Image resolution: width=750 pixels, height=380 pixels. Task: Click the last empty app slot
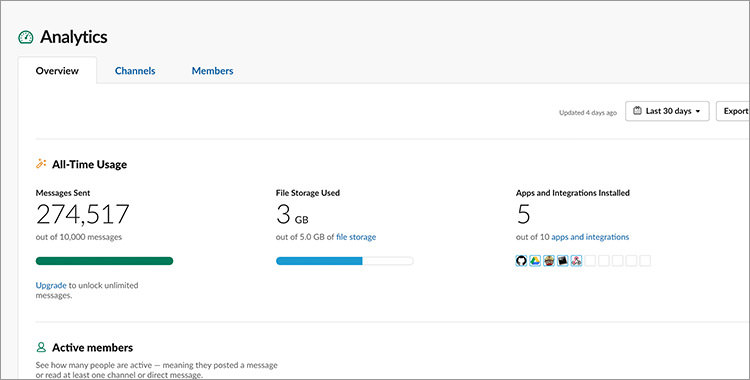(x=645, y=261)
